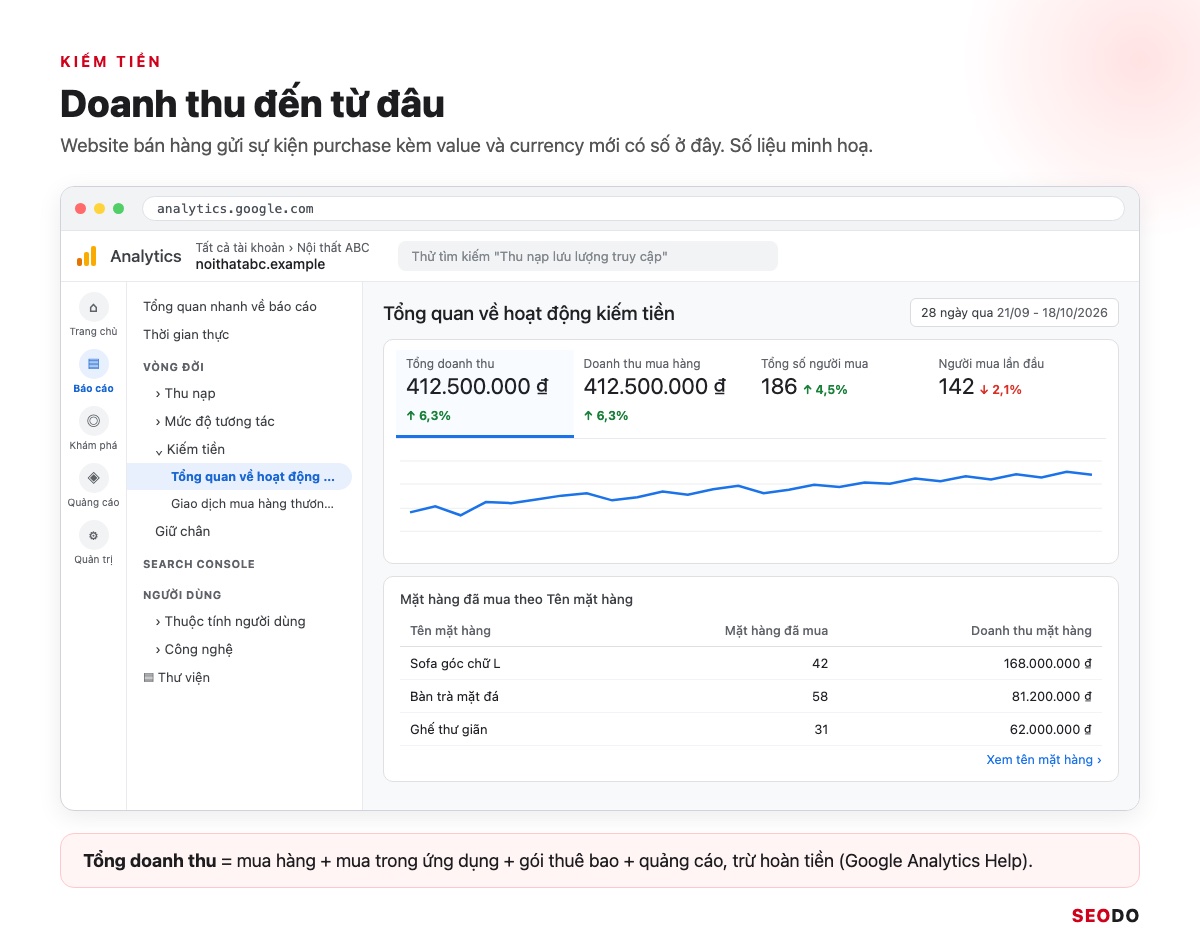
Task: Click the Bàn trà mặt đá row
Action: click(751, 696)
